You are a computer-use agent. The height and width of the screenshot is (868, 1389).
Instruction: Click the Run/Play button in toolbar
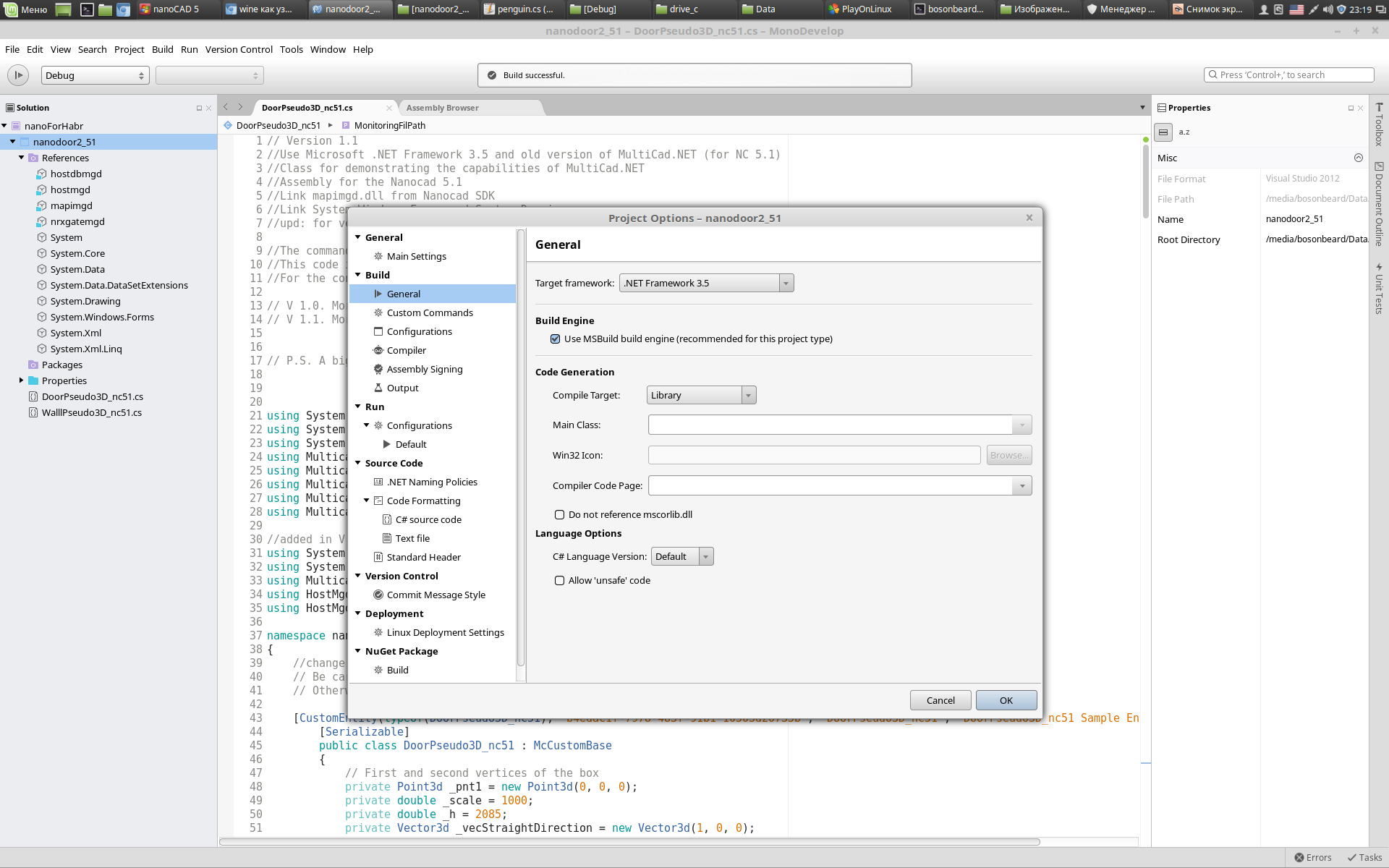pos(18,75)
